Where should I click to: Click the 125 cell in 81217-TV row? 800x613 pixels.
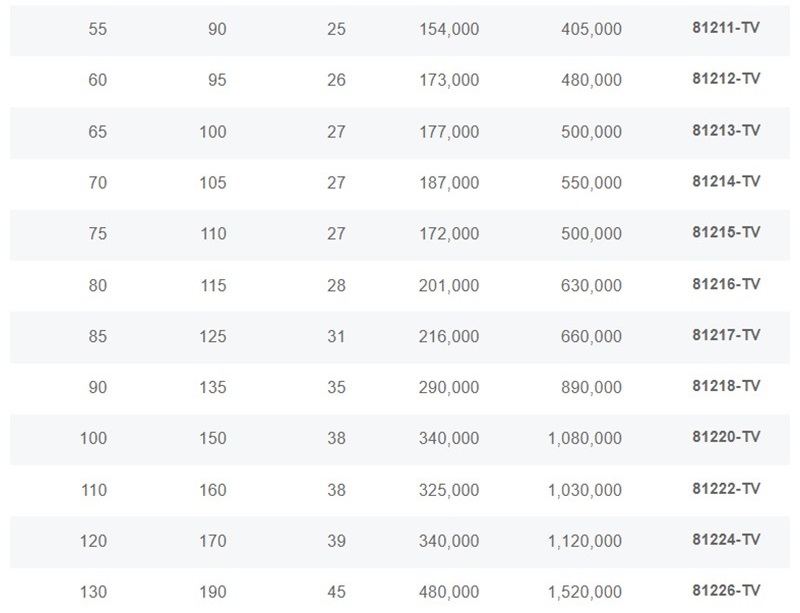(213, 336)
